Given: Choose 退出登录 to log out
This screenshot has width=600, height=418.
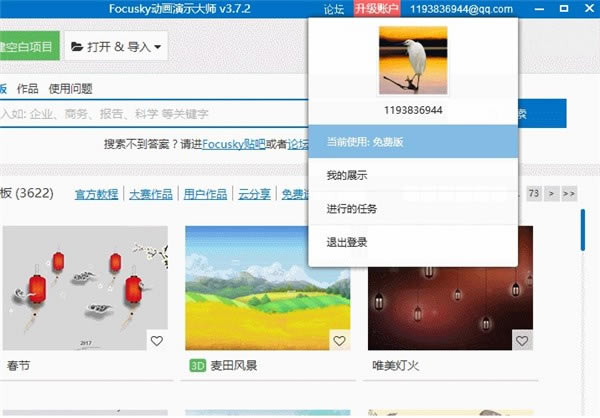Looking at the screenshot, I should 413,242.
